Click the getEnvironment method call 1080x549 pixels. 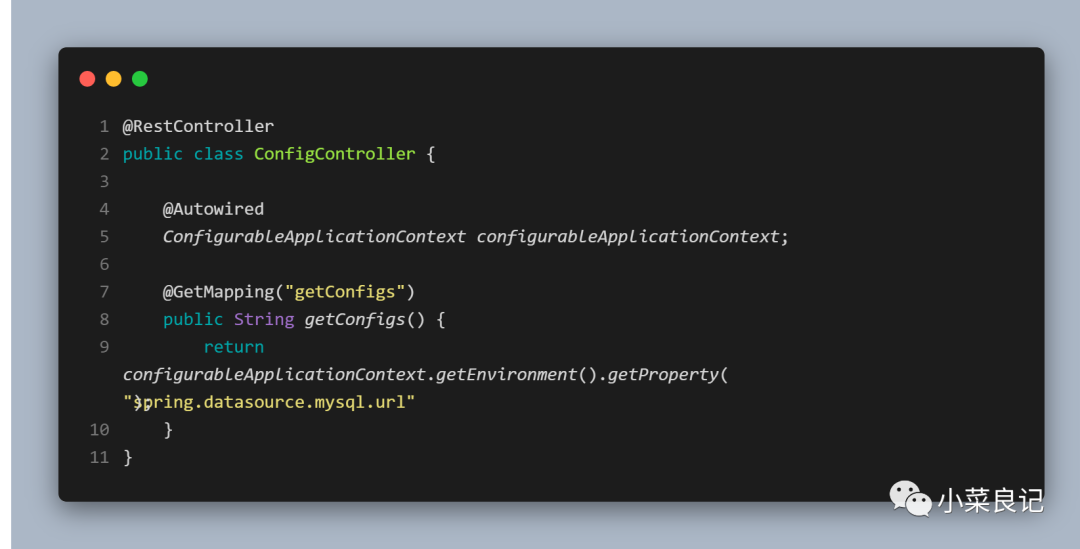pyautogui.click(x=508, y=374)
